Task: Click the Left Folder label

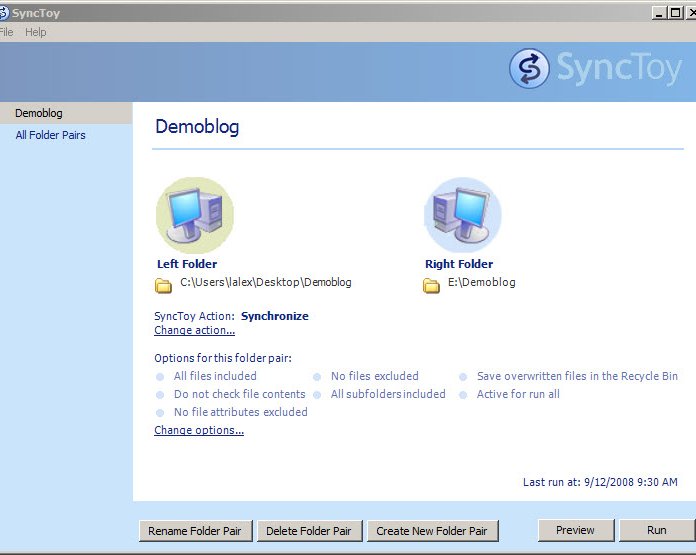Action: pos(187,264)
